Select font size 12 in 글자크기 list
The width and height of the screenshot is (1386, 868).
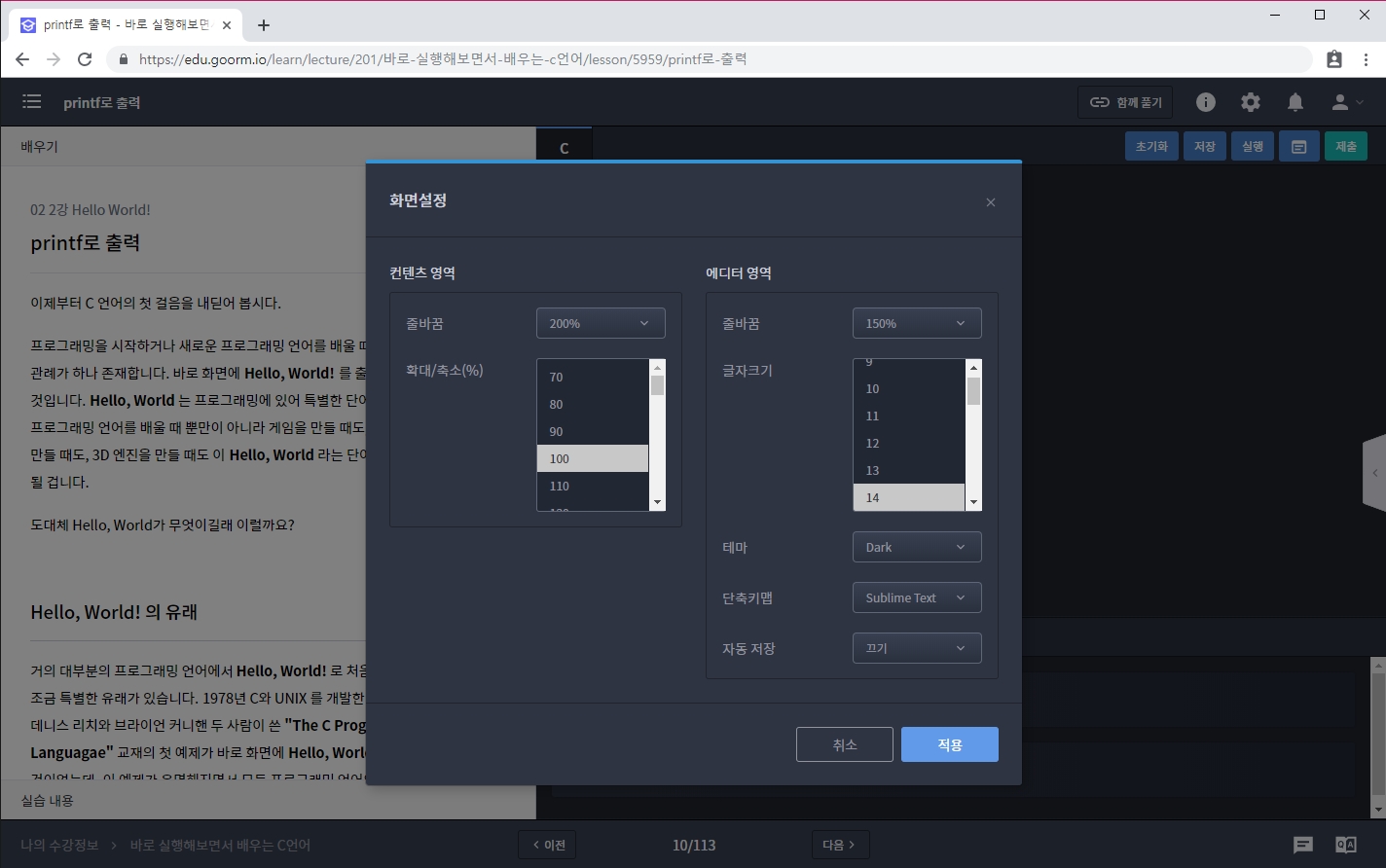(x=908, y=443)
